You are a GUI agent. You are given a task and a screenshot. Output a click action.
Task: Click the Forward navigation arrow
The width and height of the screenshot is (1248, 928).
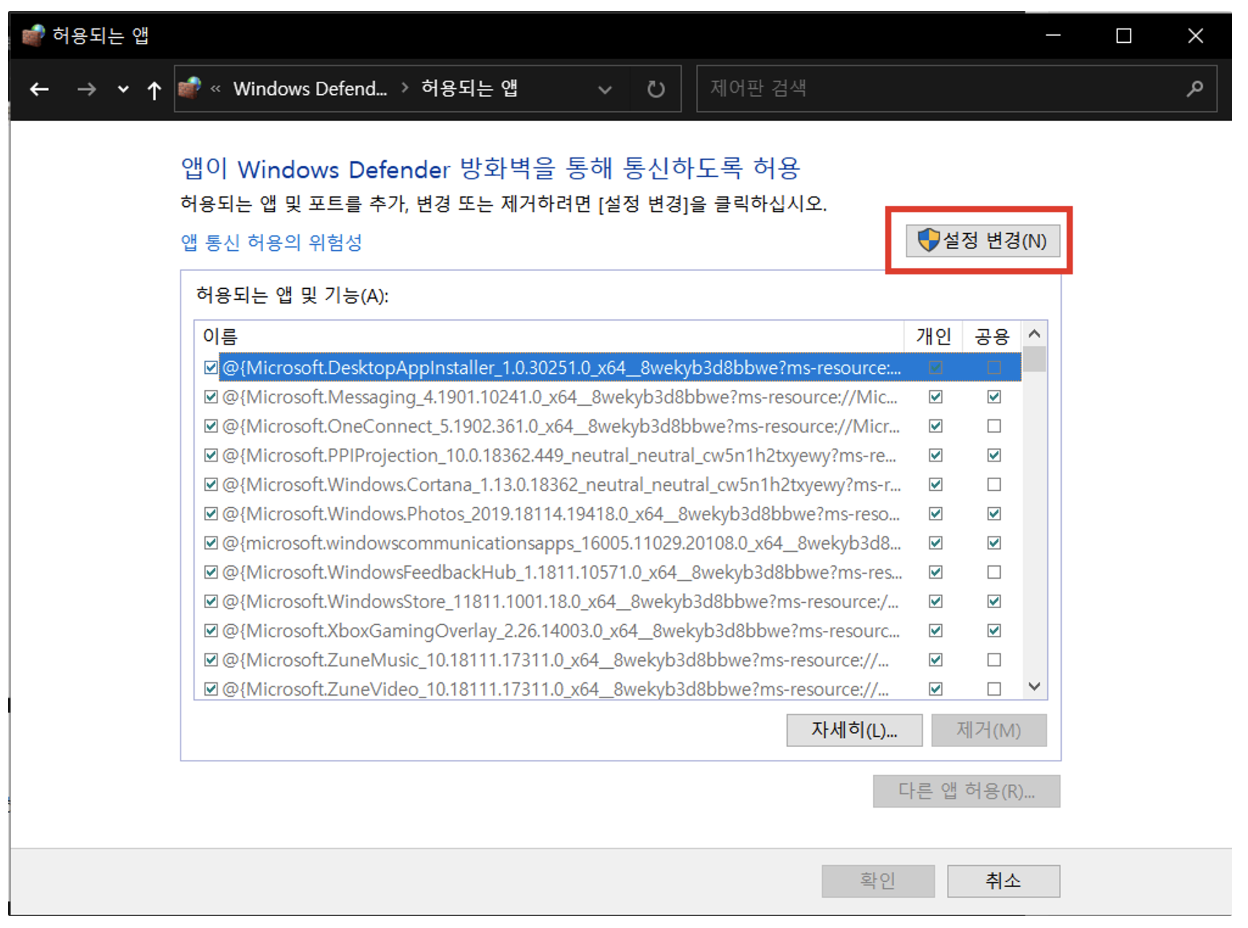[86, 89]
